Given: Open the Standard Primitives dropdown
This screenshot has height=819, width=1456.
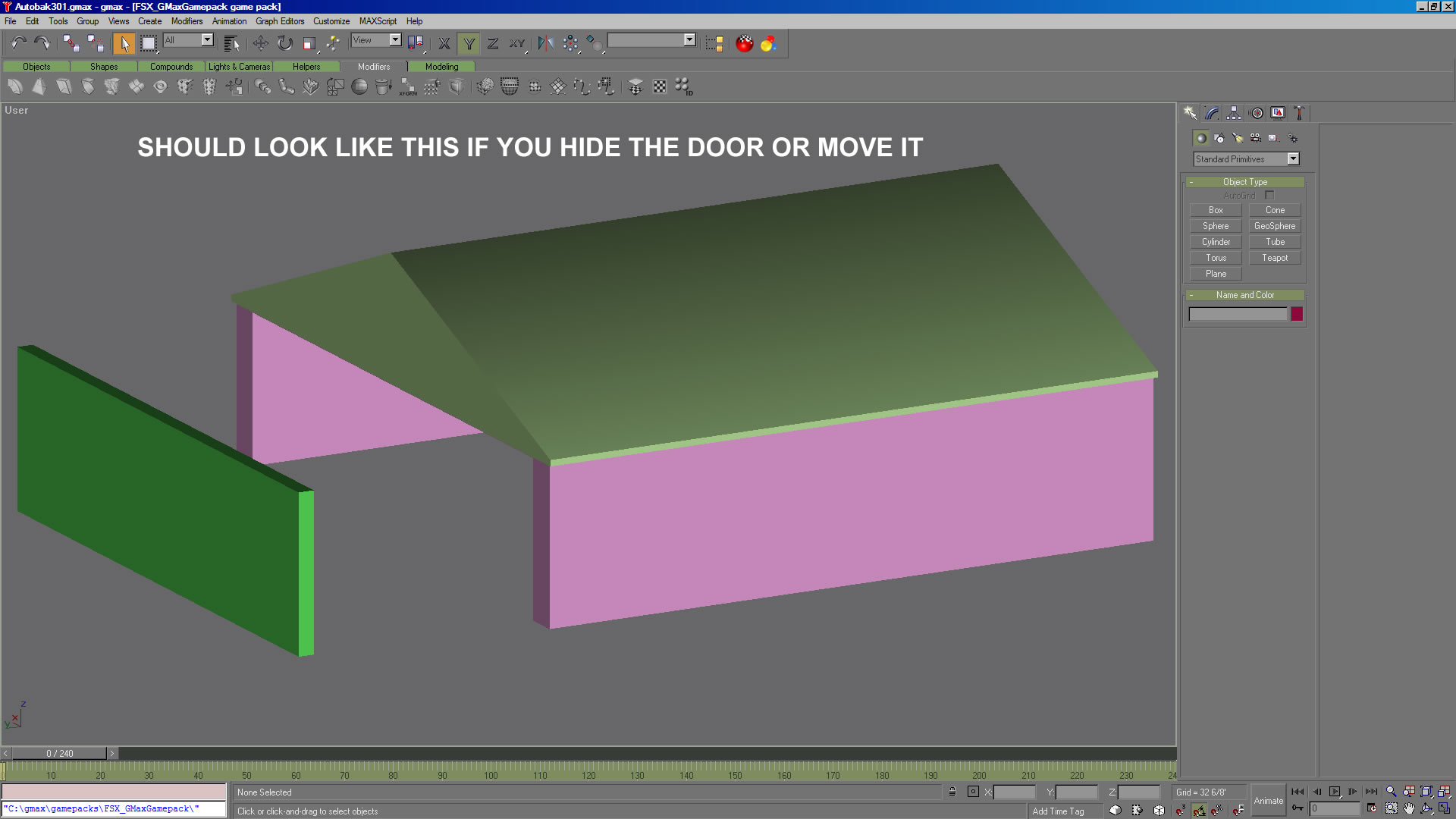Looking at the screenshot, I should click(x=1293, y=158).
